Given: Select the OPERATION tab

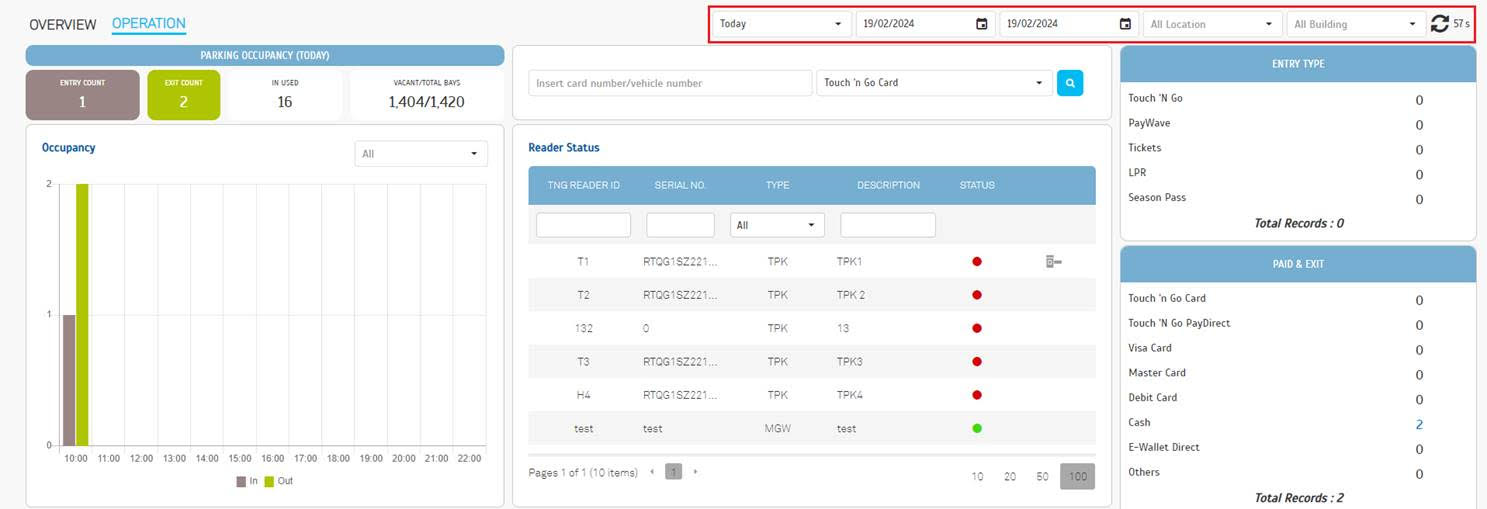Looking at the screenshot, I should 148,24.
